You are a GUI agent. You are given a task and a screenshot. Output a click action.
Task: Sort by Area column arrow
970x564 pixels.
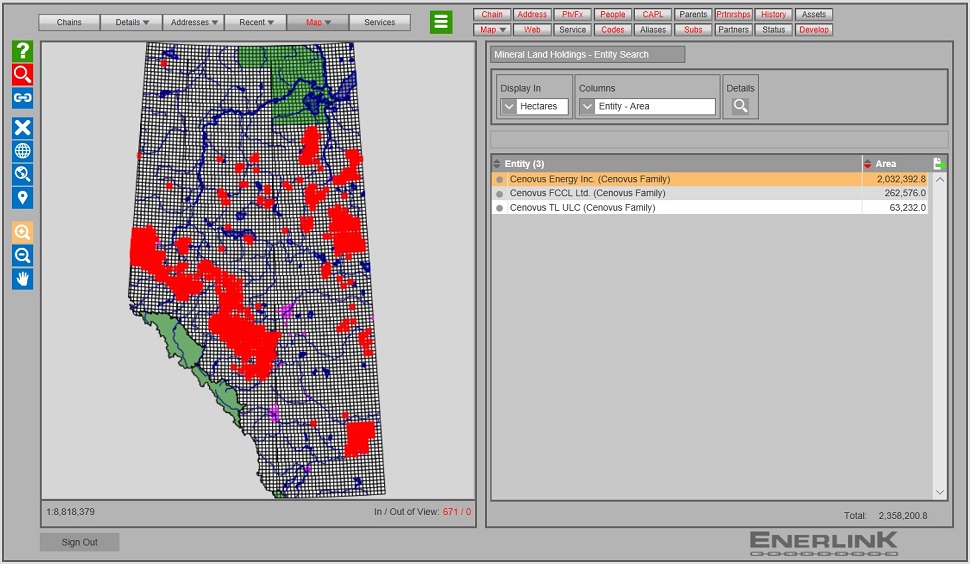pyautogui.click(x=868, y=164)
